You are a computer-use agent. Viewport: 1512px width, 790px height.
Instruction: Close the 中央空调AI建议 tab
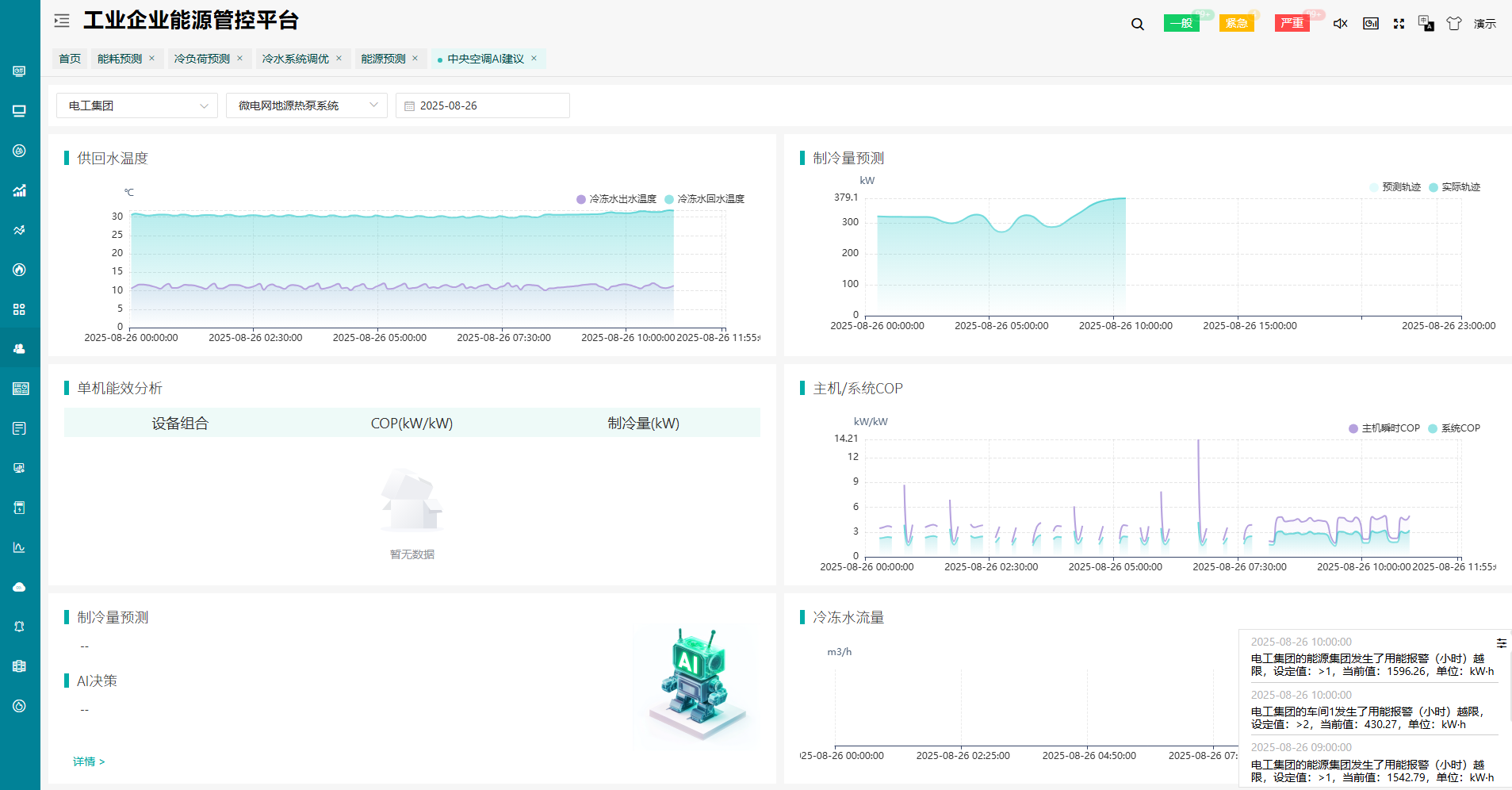(x=534, y=58)
